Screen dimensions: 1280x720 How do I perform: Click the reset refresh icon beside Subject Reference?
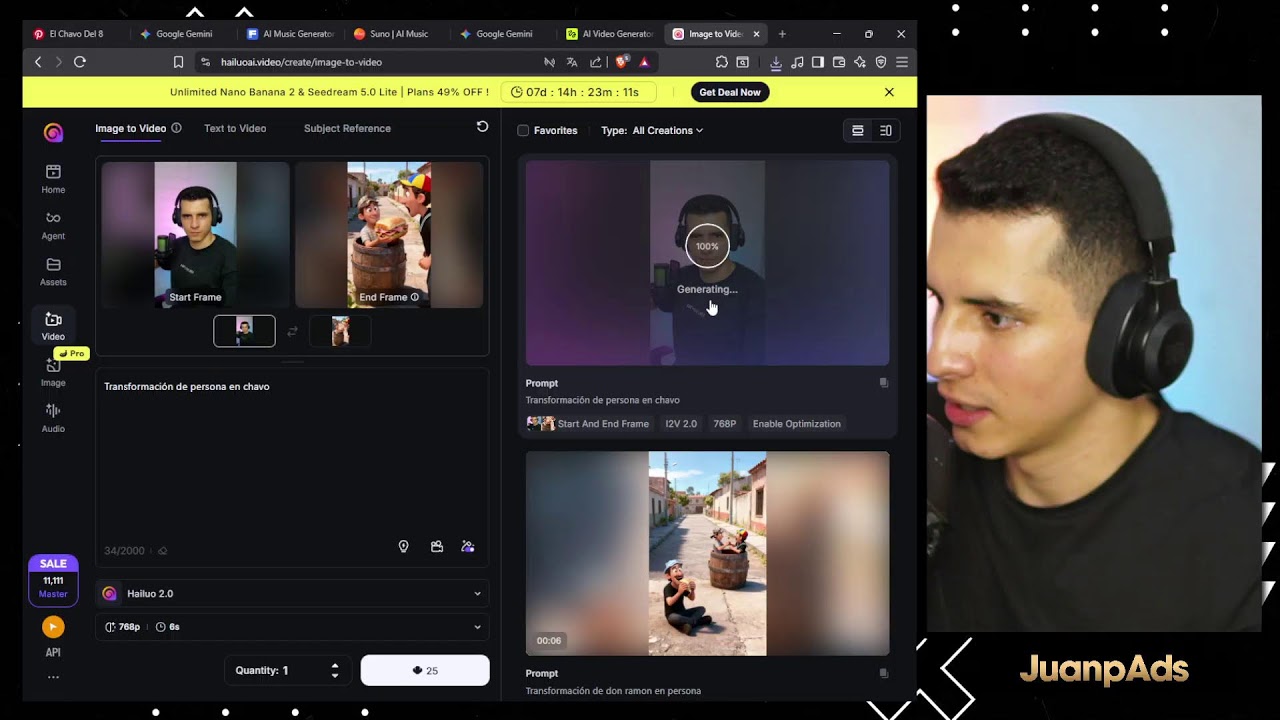[x=482, y=127]
